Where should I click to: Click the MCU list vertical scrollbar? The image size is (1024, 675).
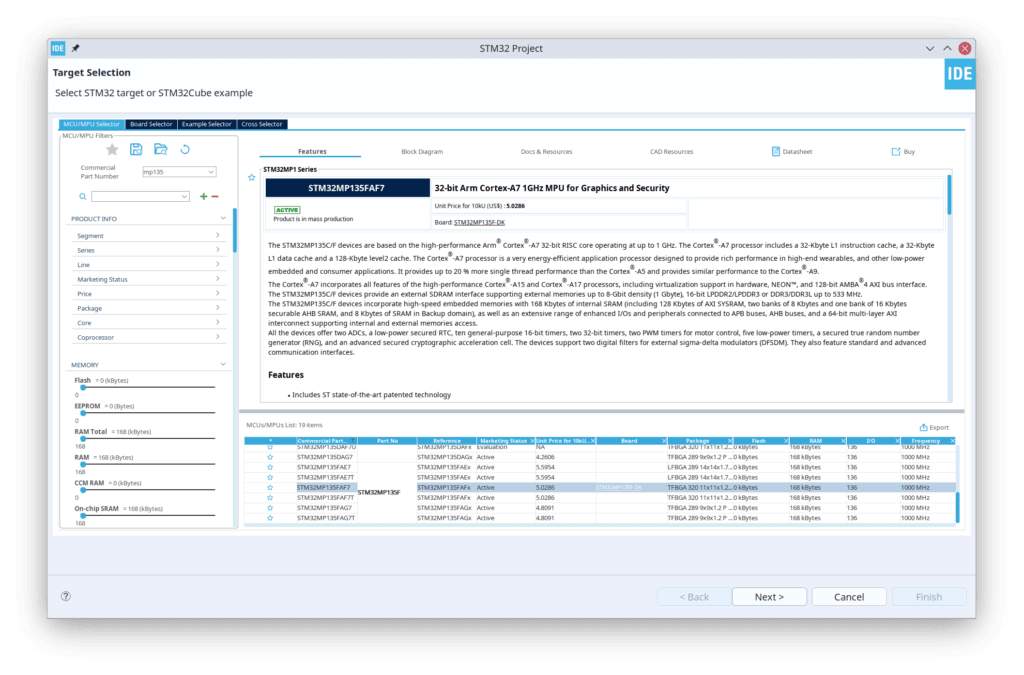coord(957,507)
